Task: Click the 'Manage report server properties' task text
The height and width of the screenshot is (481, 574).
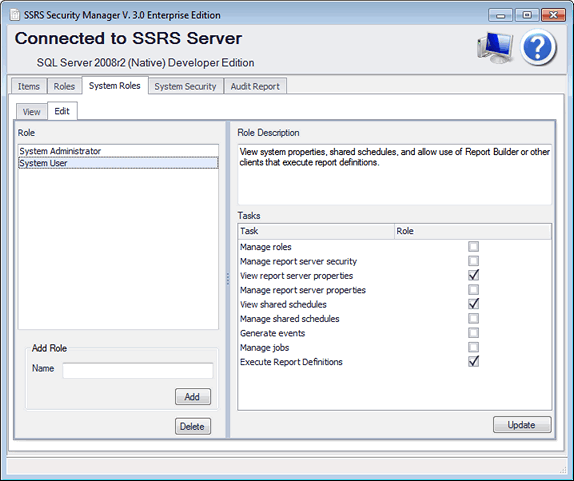Action: point(302,290)
